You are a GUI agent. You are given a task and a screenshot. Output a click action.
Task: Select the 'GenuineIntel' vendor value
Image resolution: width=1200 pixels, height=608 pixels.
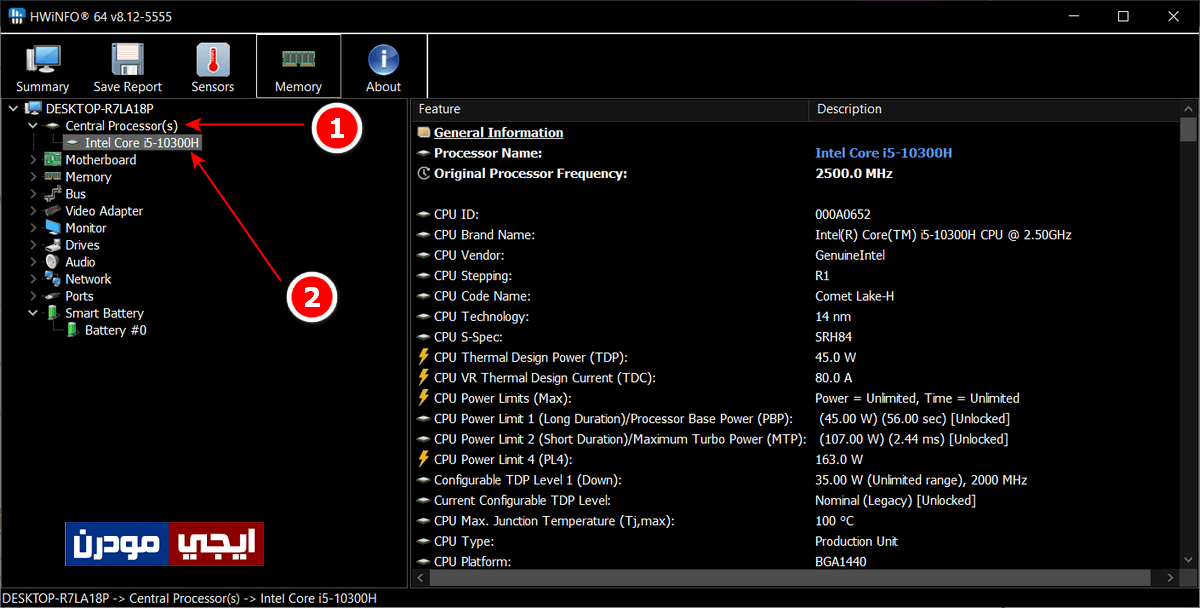[849, 255]
